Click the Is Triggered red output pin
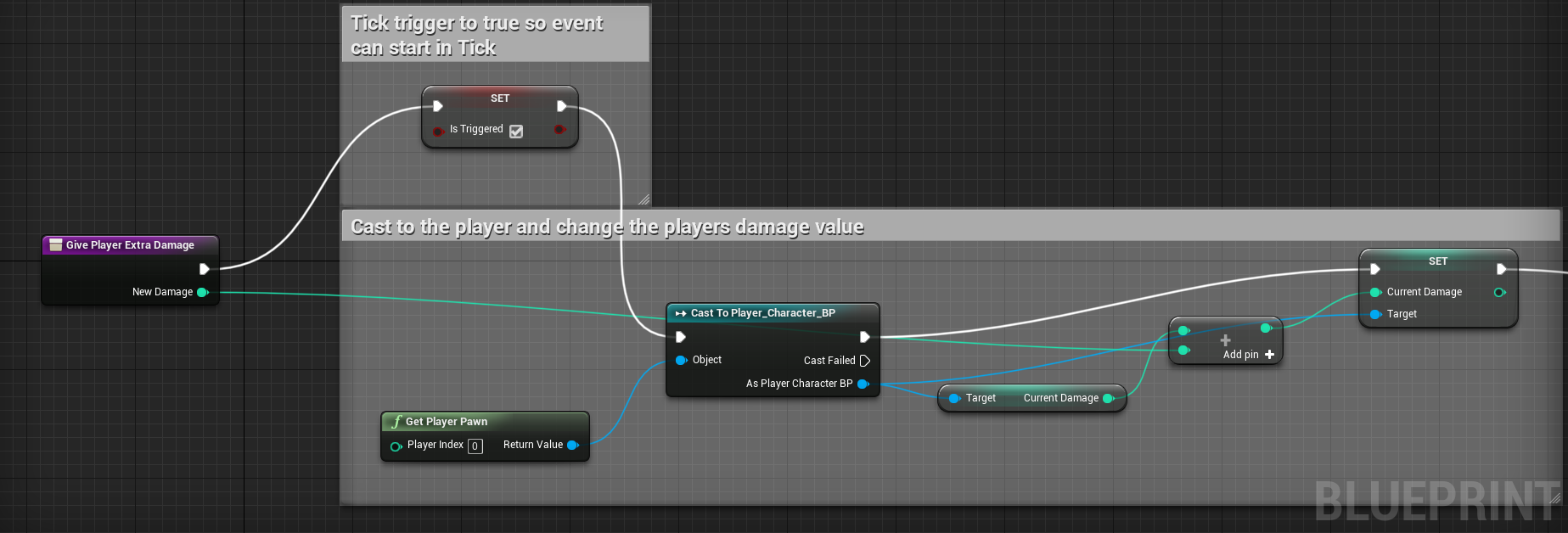1568x533 pixels. [x=559, y=129]
